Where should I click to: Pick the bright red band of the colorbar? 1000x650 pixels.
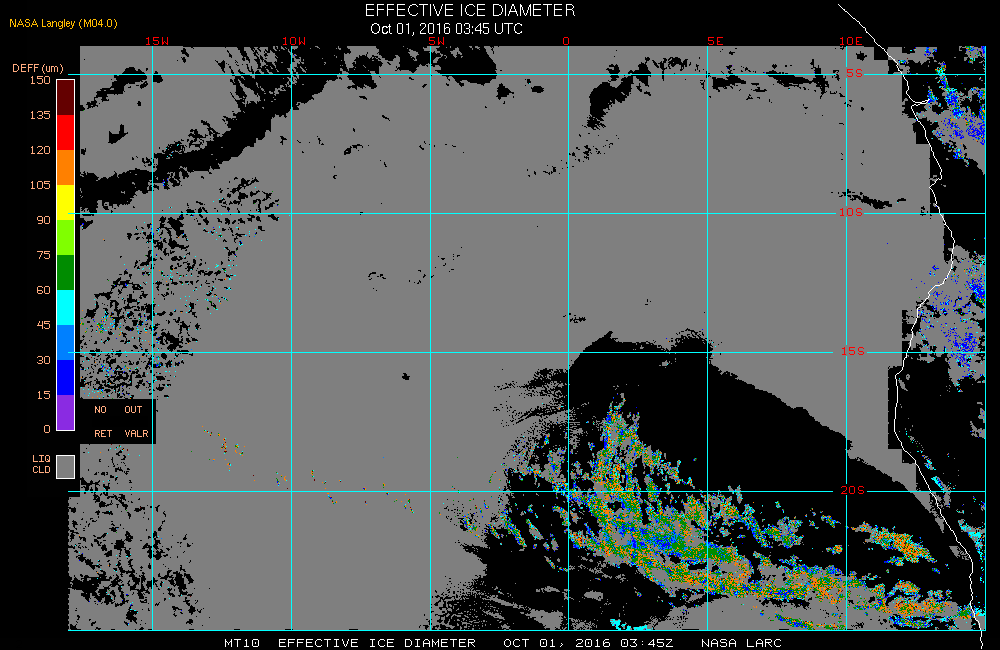click(66, 133)
